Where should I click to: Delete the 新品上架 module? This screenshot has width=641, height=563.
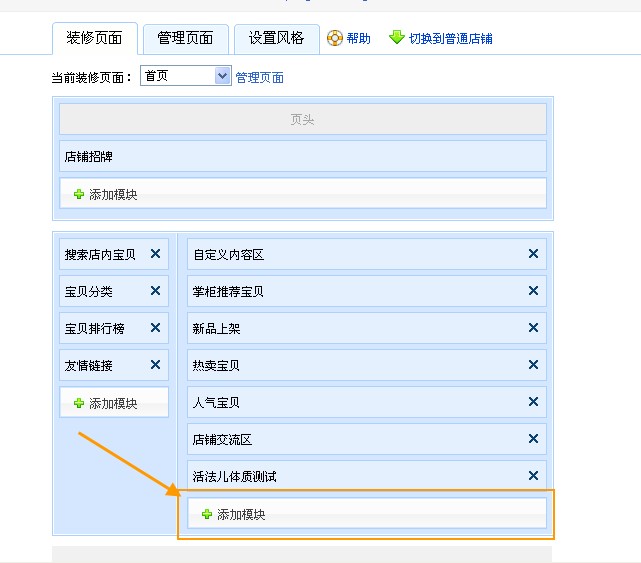(x=533, y=328)
